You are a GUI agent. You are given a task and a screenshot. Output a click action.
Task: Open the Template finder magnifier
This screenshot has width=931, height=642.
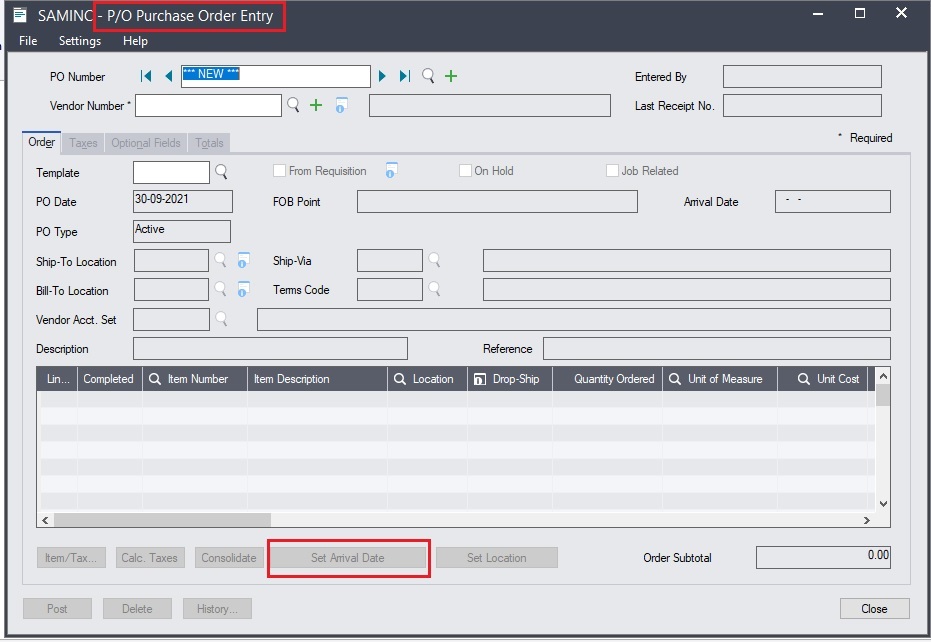[221, 172]
